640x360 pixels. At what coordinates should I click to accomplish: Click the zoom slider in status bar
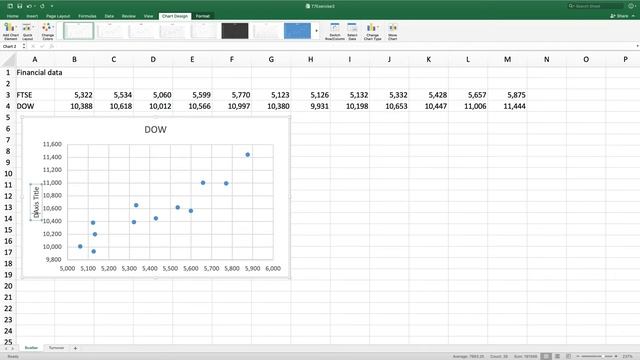(x=597, y=356)
